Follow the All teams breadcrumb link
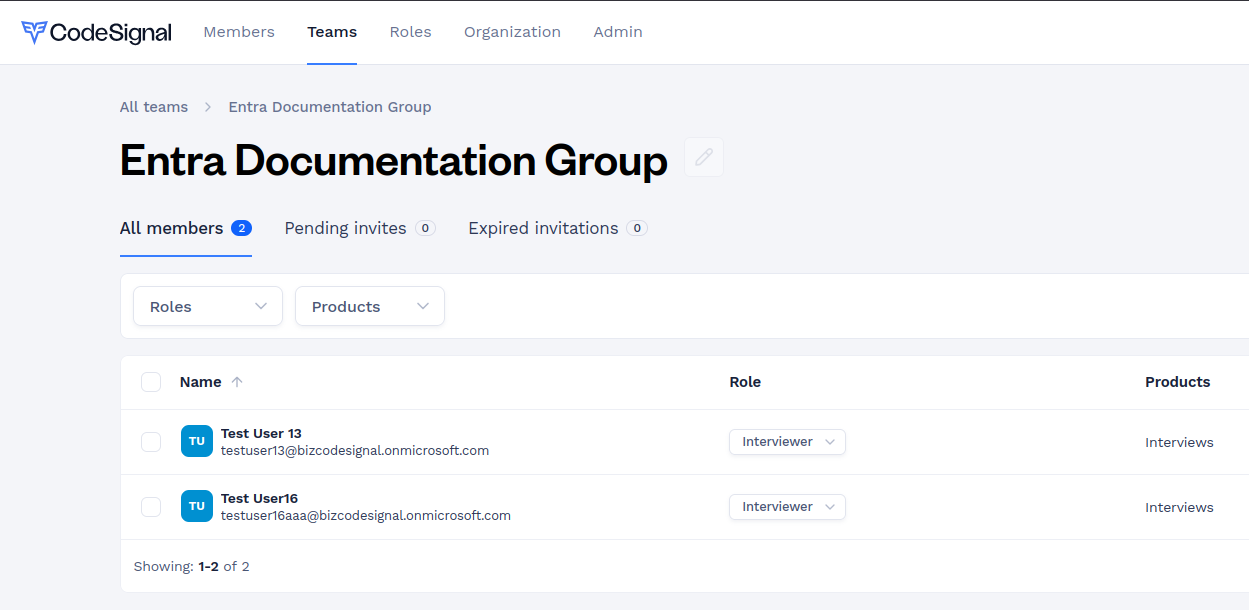 coord(154,107)
